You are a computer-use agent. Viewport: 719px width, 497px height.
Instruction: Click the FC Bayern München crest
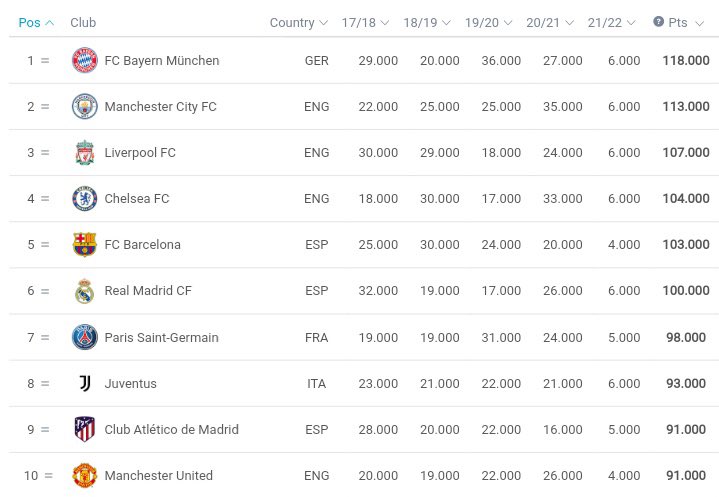coord(85,60)
